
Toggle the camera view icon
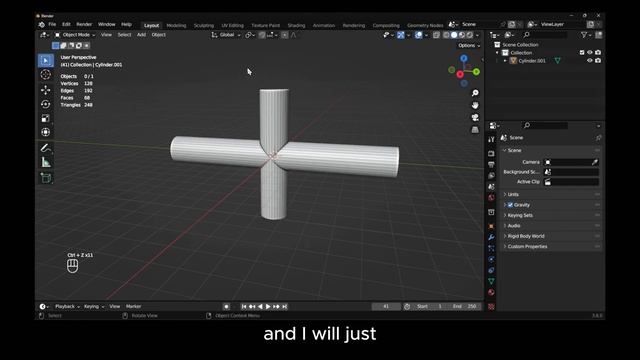click(x=475, y=118)
